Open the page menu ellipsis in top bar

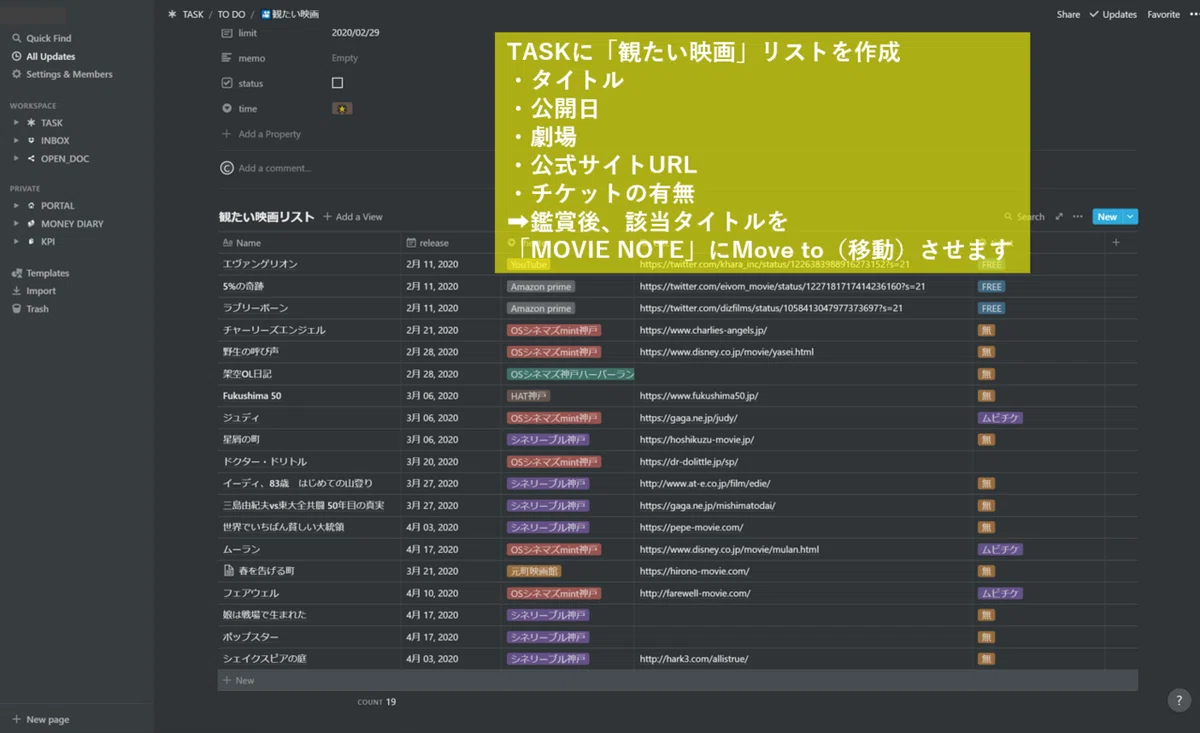click(1193, 15)
